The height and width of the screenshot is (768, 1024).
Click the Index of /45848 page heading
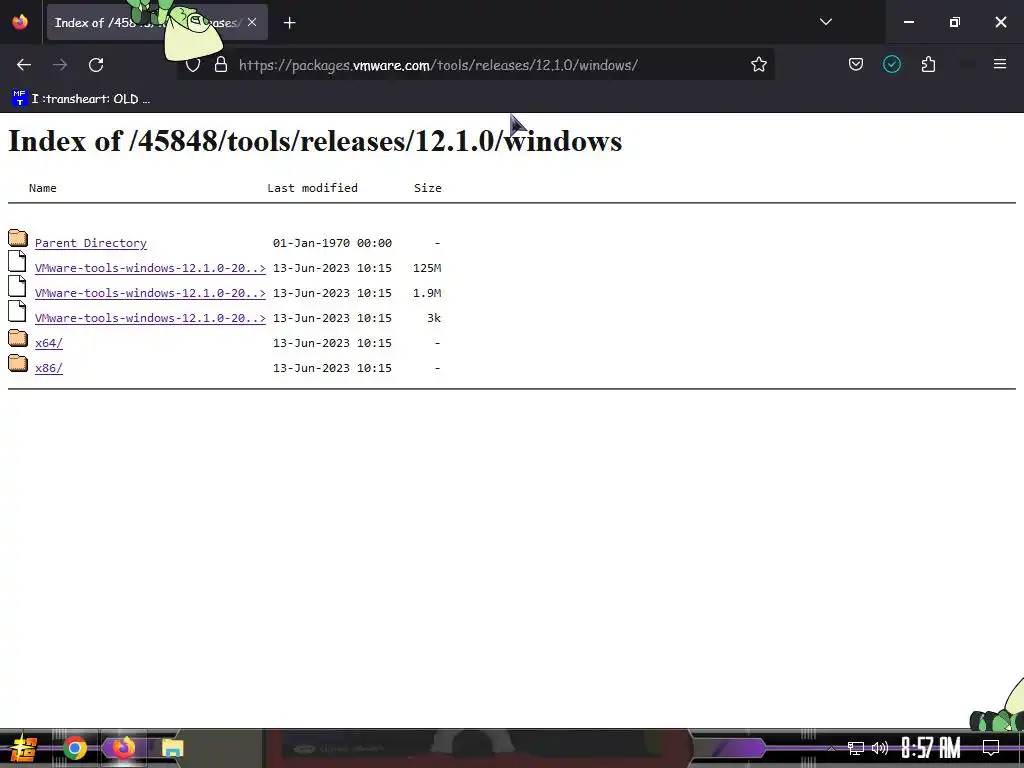pos(315,141)
